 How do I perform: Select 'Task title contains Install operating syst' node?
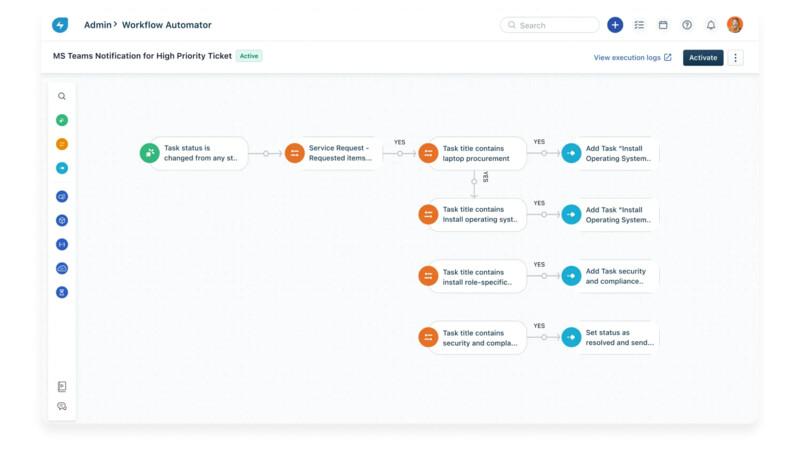(x=472, y=214)
